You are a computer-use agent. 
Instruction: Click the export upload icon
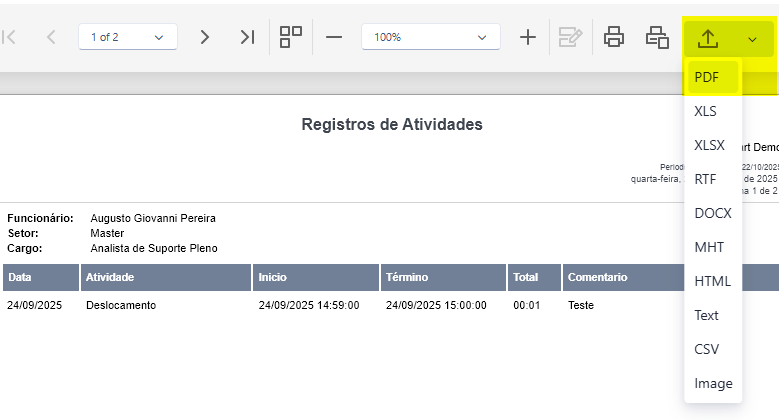pos(708,38)
